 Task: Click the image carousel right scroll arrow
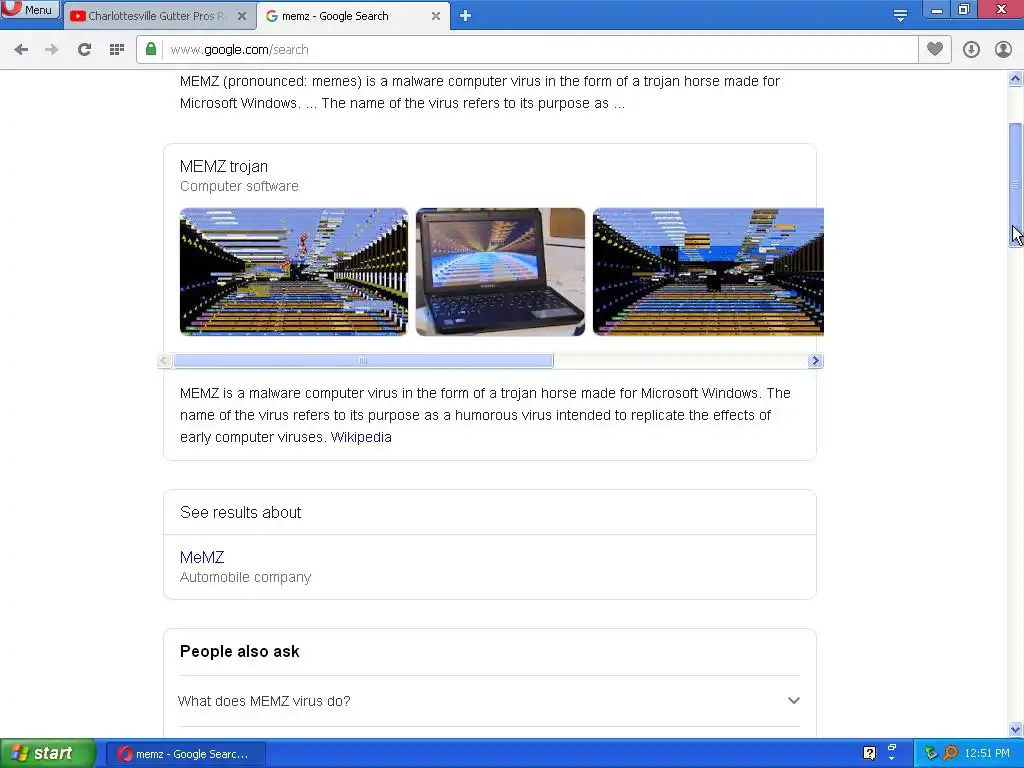pos(815,360)
